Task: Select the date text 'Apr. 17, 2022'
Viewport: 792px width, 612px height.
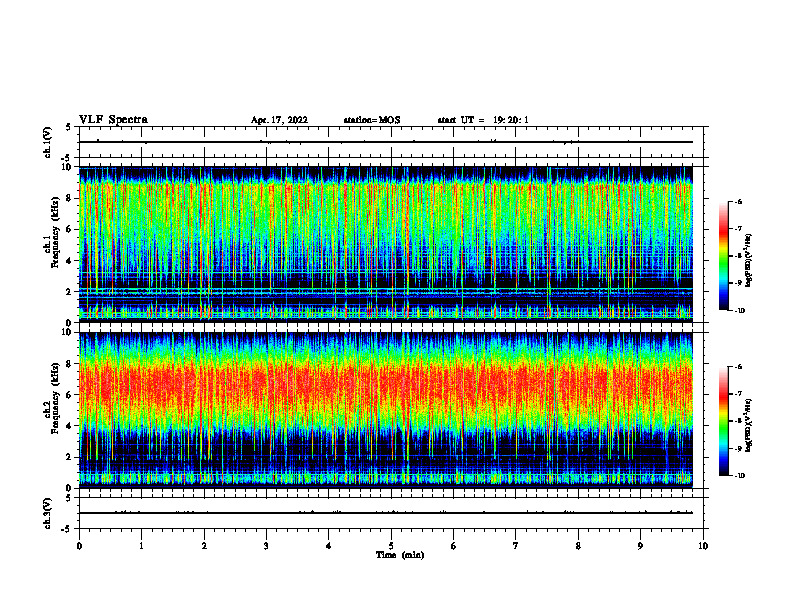Action: click(279, 120)
